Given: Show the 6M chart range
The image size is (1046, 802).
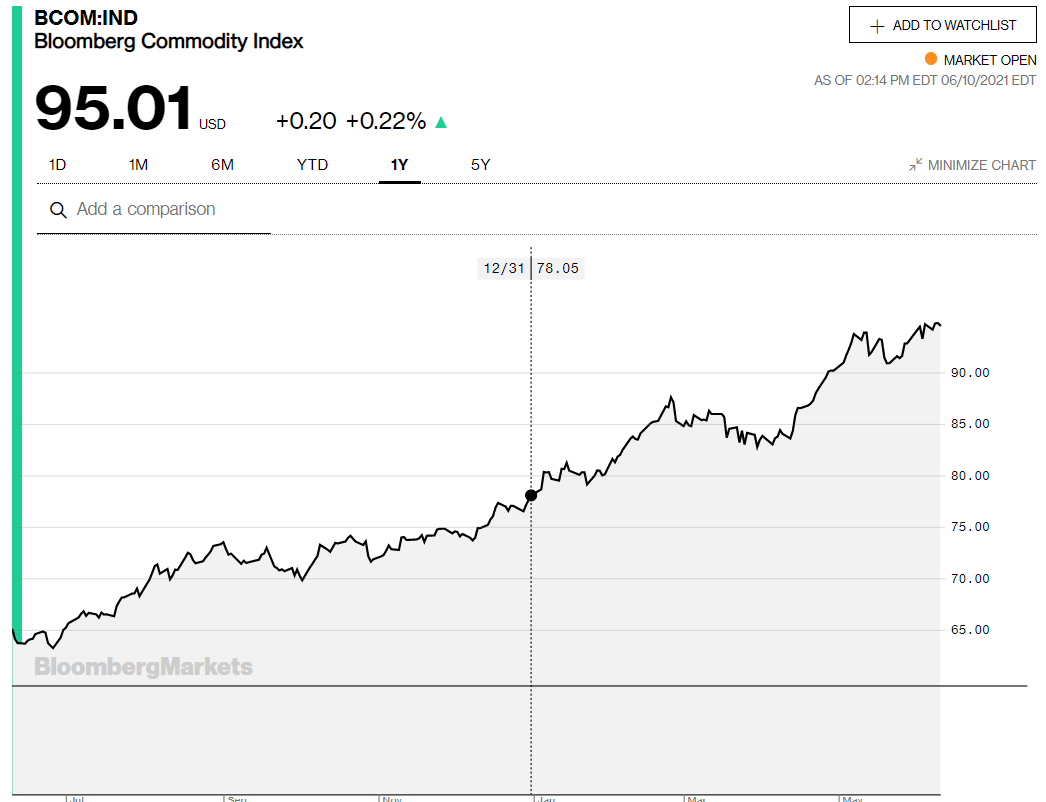Looking at the screenshot, I should point(222,165).
